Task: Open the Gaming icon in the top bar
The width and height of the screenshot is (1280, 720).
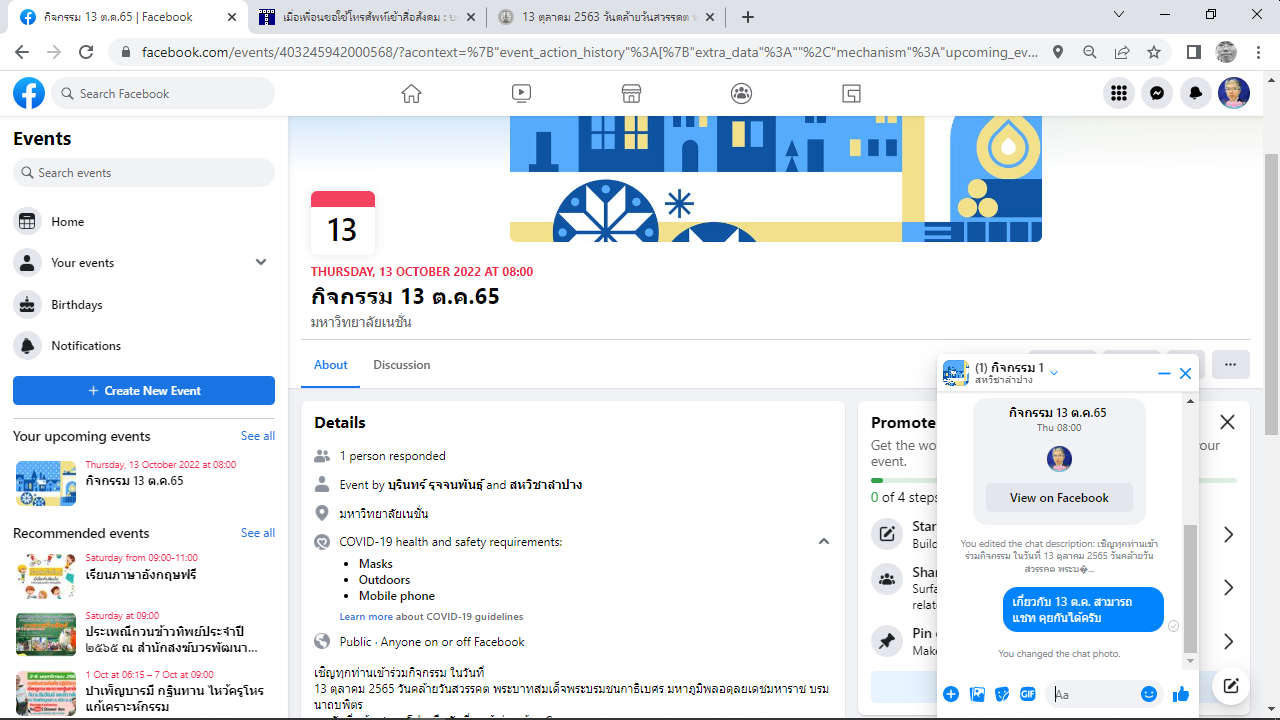Action: tap(851, 93)
